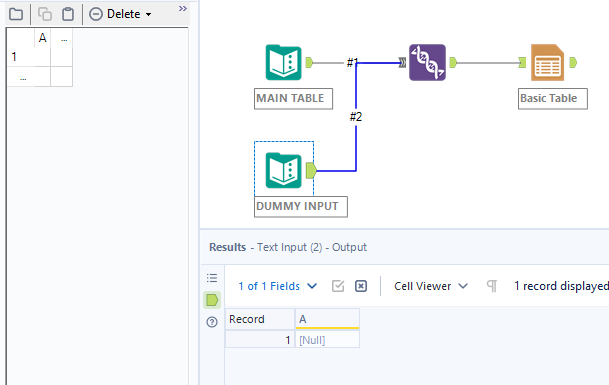
Task: Click connection label #2
Action: click(356, 117)
